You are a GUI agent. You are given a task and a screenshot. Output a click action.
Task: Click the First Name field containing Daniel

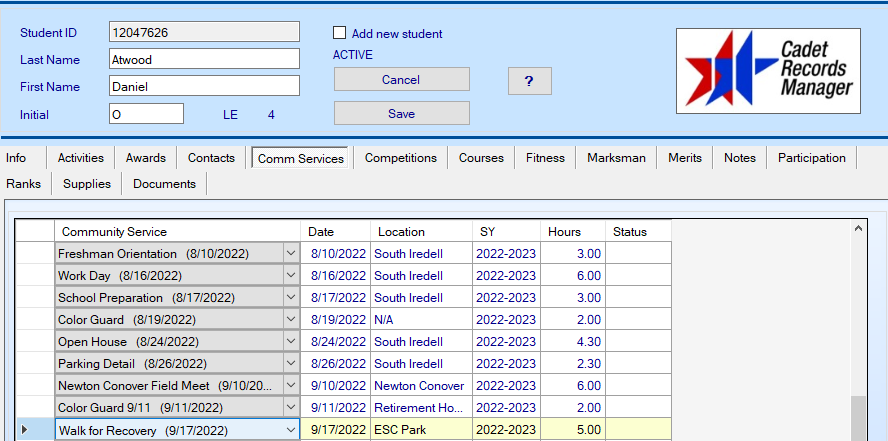point(204,87)
